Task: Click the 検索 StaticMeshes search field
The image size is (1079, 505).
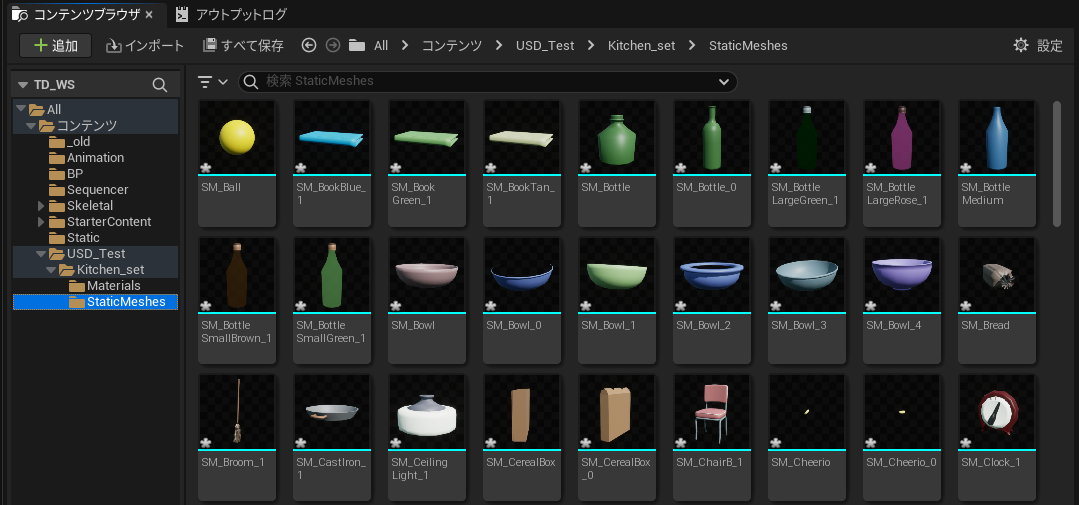Action: pyautogui.click(x=480, y=81)
